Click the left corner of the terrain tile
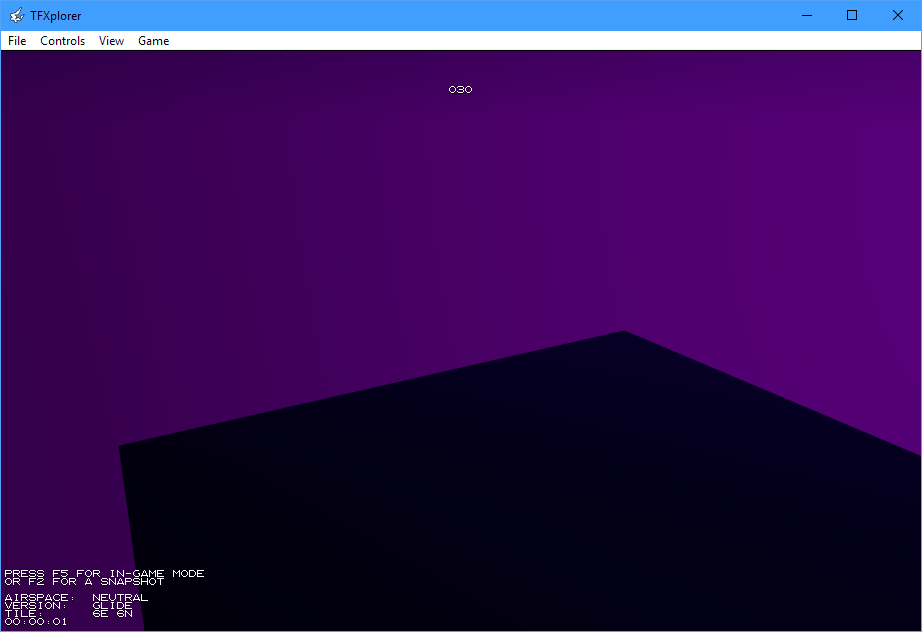 coord(122,448)
